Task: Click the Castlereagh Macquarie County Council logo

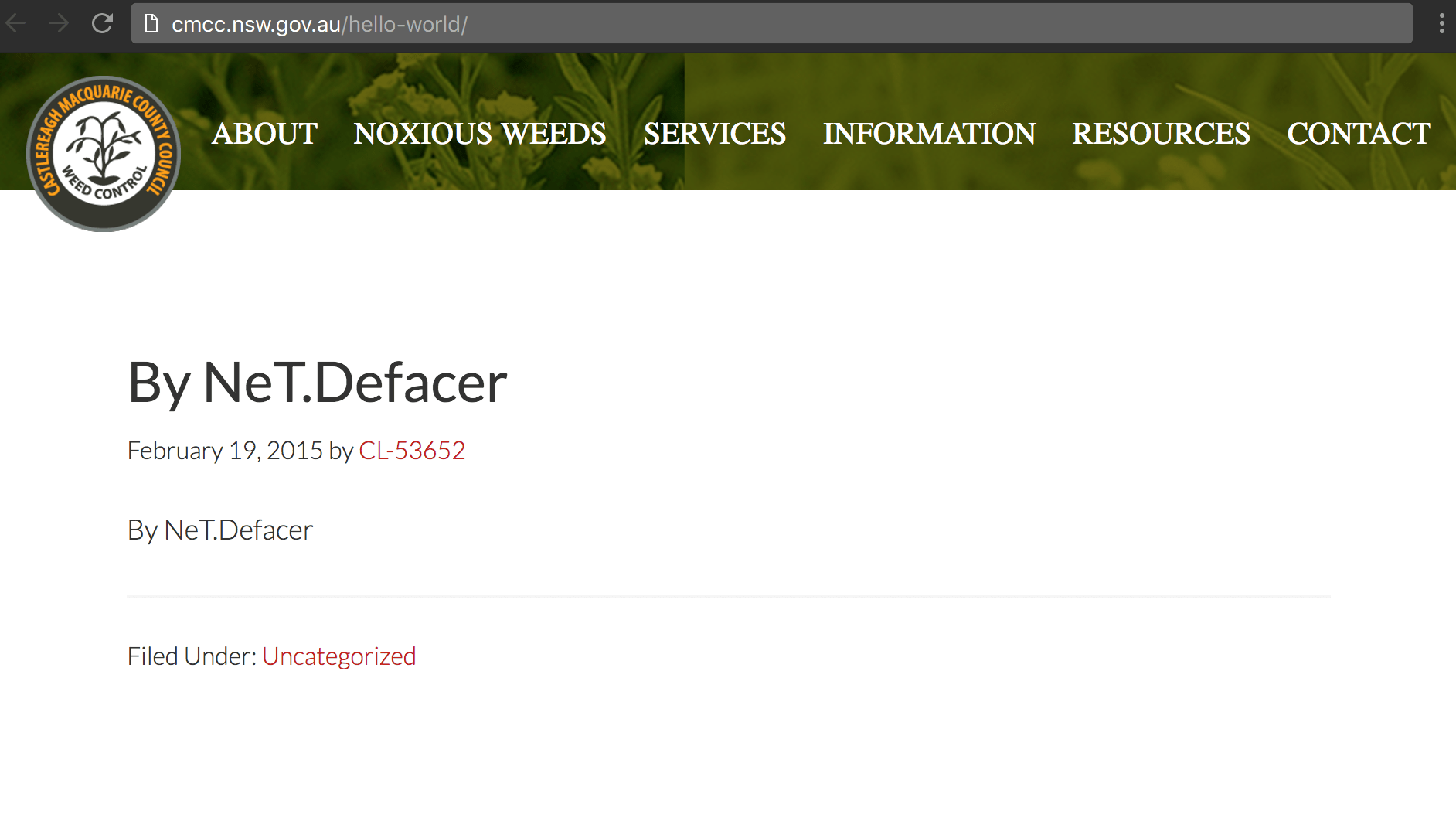Action: [x=104, y=153]
